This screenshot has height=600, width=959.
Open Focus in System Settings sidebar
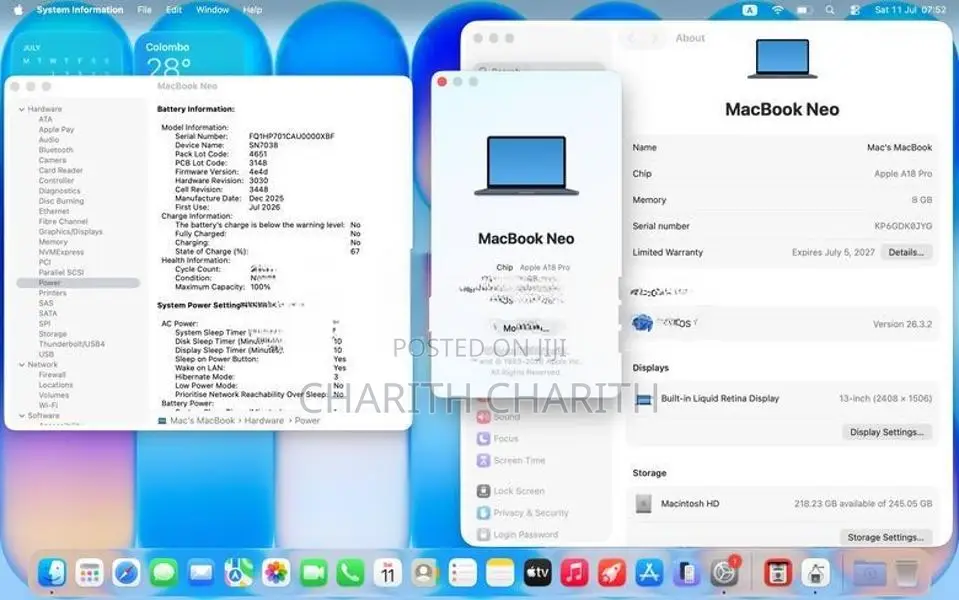497,439
